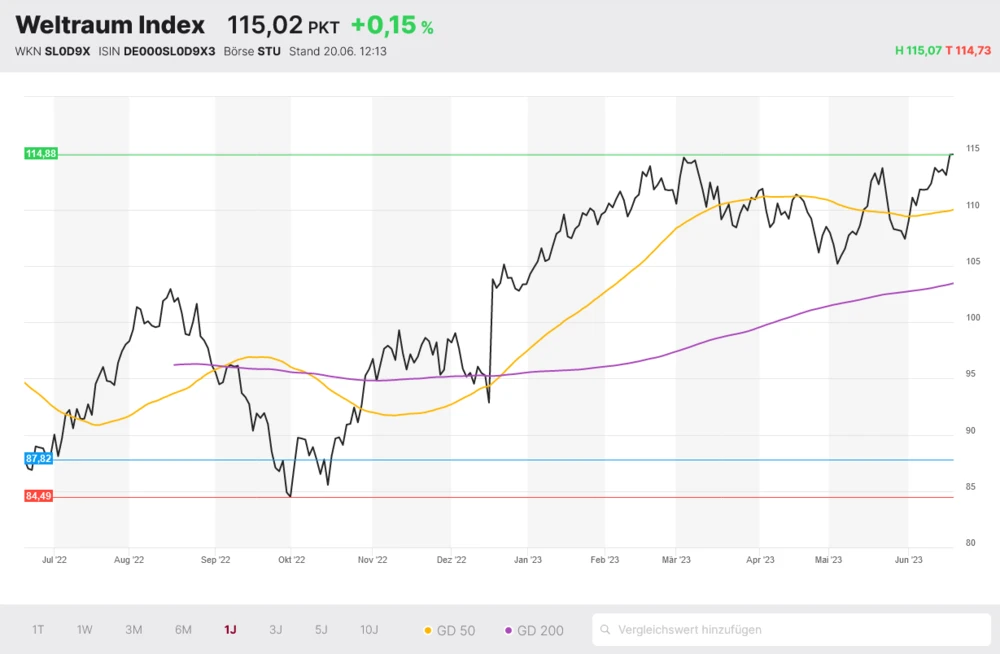This screenshot has height=654, width=1000.
Task: Choose the 6M time range
Action: (x=183, y=629)
